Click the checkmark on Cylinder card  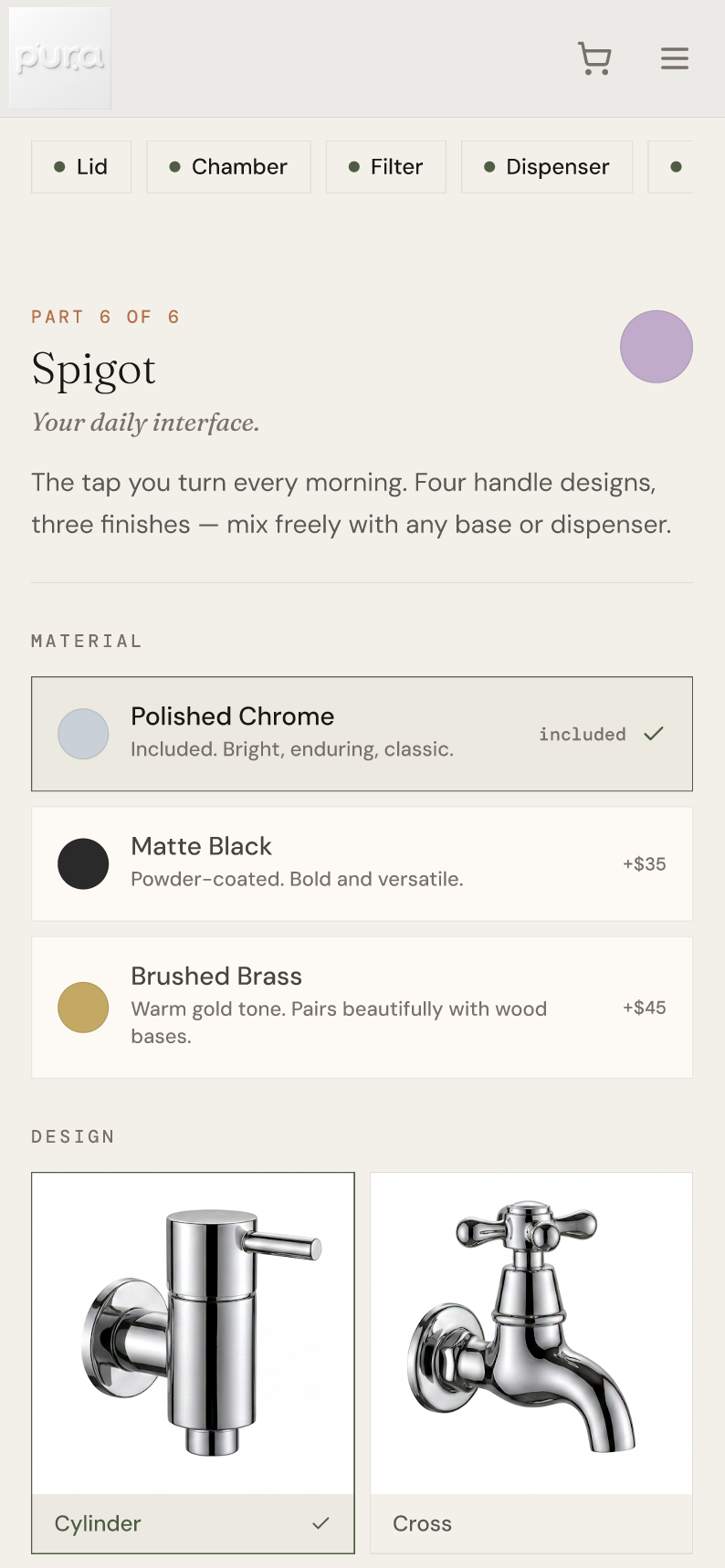[320, 1523]
